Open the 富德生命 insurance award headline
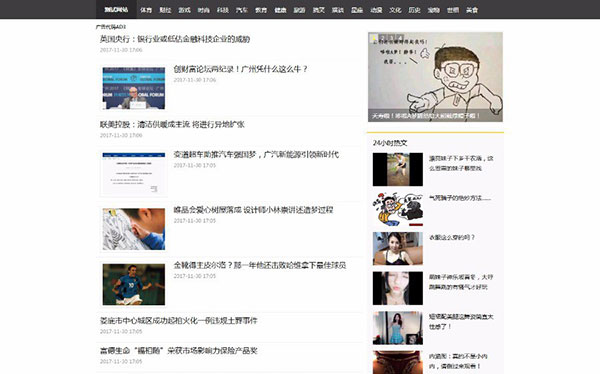 [x=178, y=350]
